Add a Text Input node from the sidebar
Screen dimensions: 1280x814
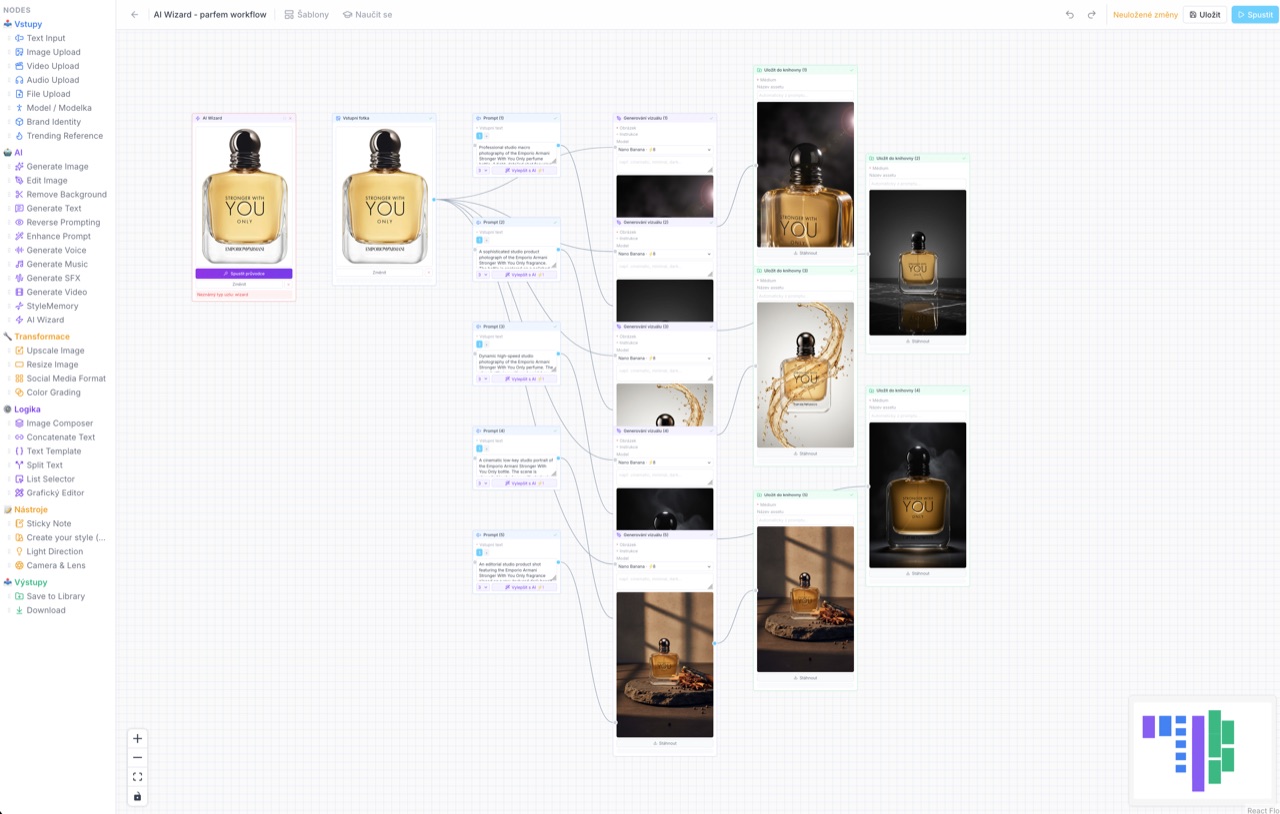pos(46,38)
